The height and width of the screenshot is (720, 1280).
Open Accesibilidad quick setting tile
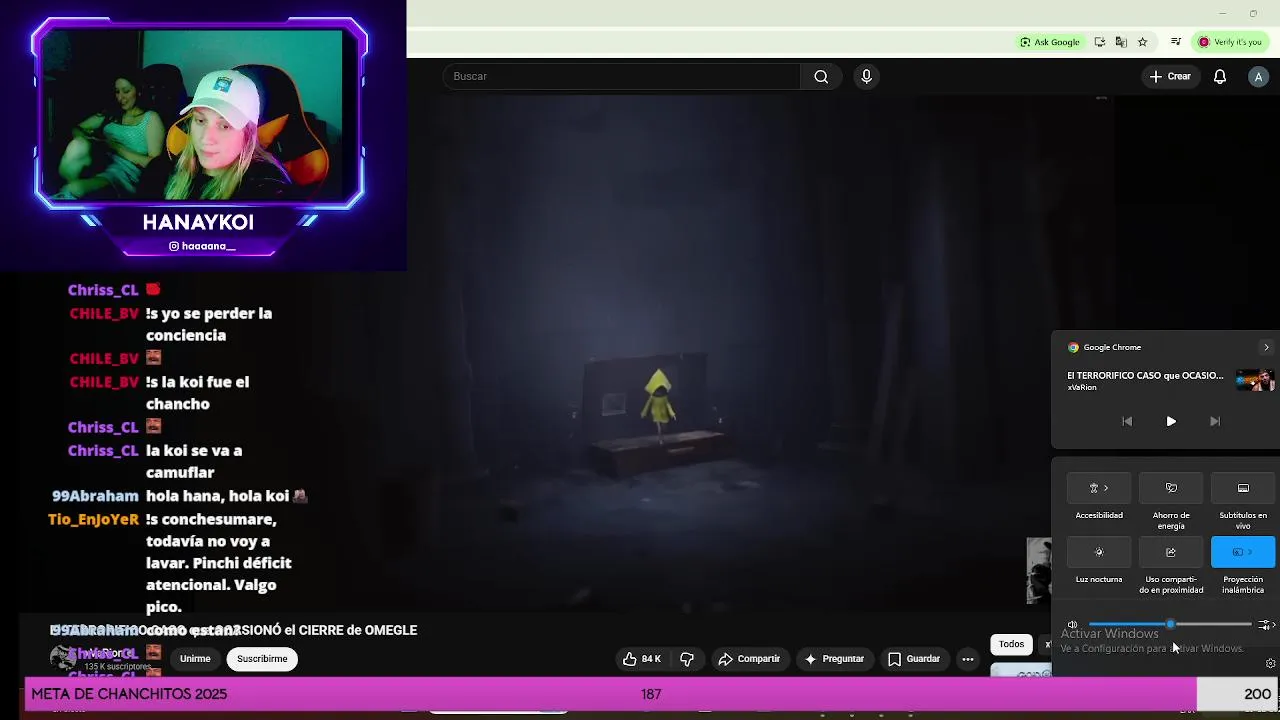pos(1099,488)
